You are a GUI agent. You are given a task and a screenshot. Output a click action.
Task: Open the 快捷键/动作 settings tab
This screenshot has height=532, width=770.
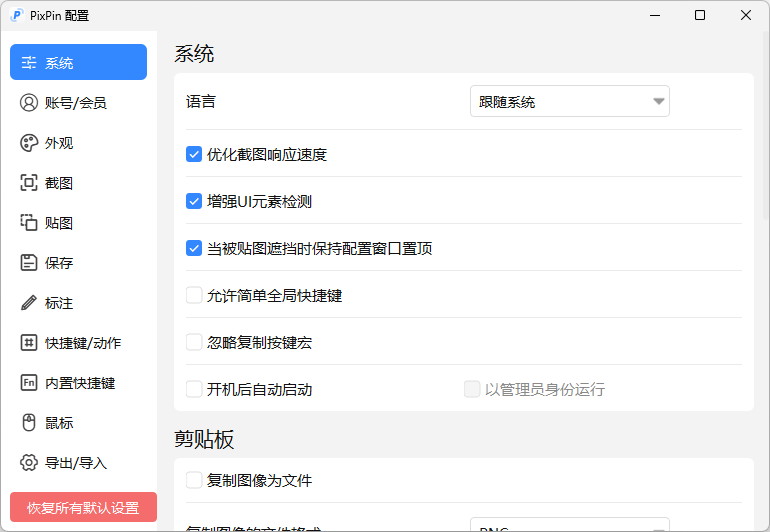click(x=83, y=343)
